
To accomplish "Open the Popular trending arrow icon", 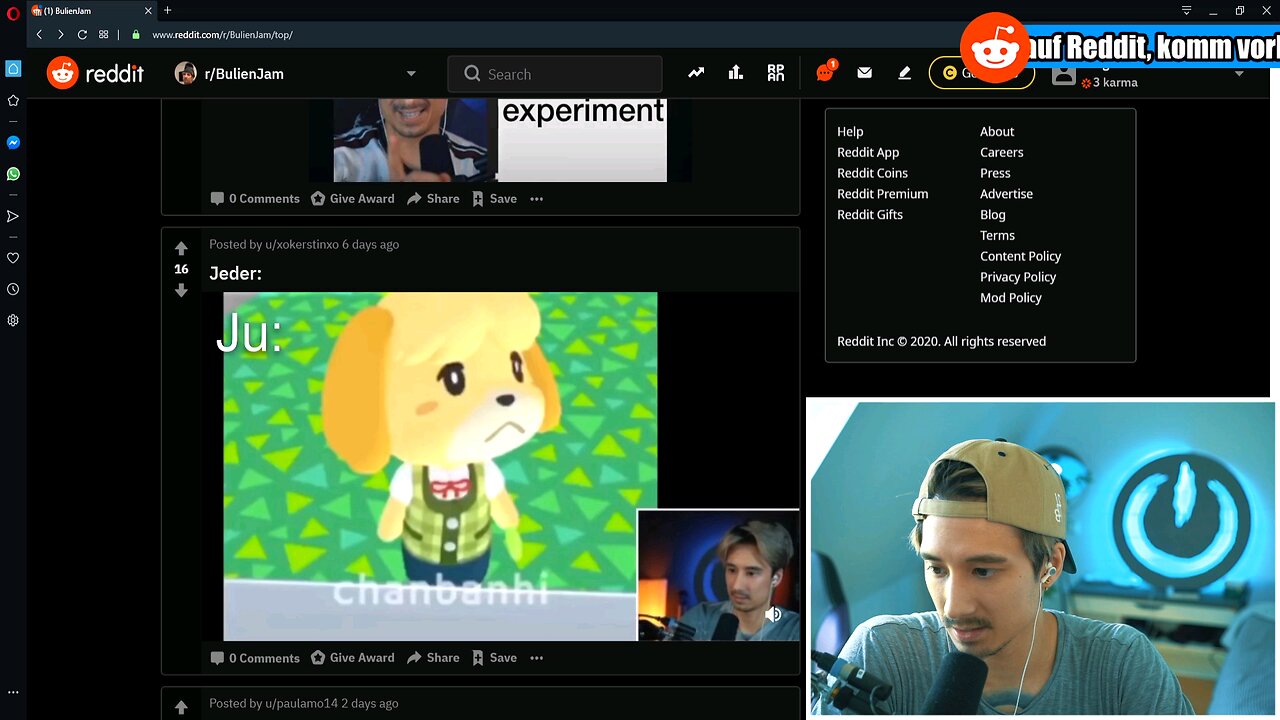I will pyautogui.click(x=696, y=73).
